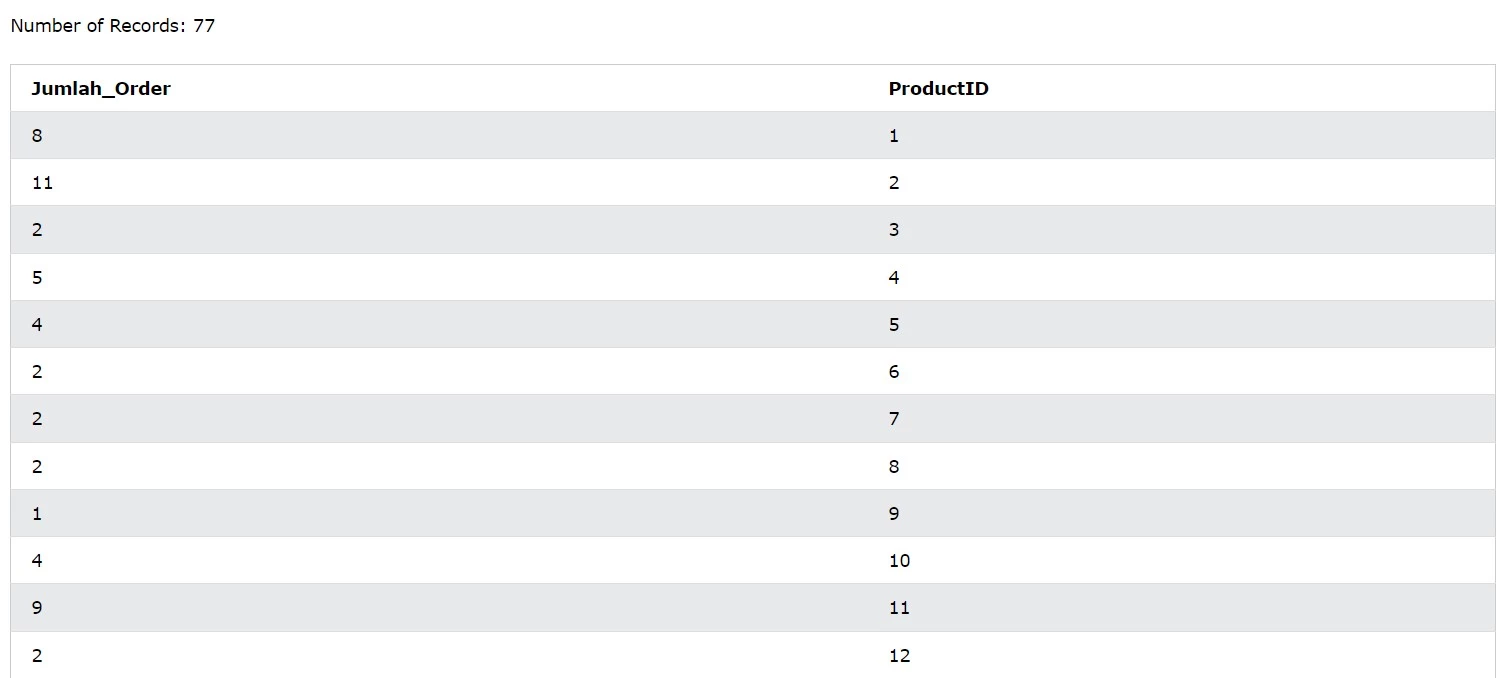Click Jumlah_Order value 11
Viewport: 1497px width, 678px height.
42,183
